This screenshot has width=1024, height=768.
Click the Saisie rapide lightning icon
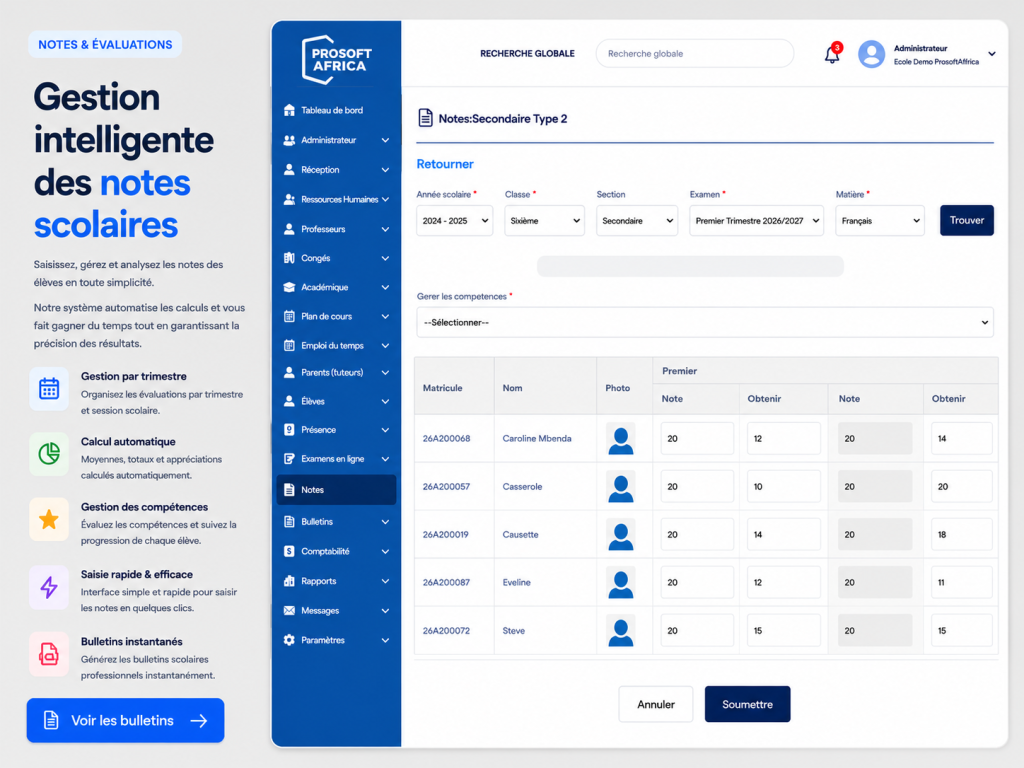pyautogui.click(x=49, y=587)
